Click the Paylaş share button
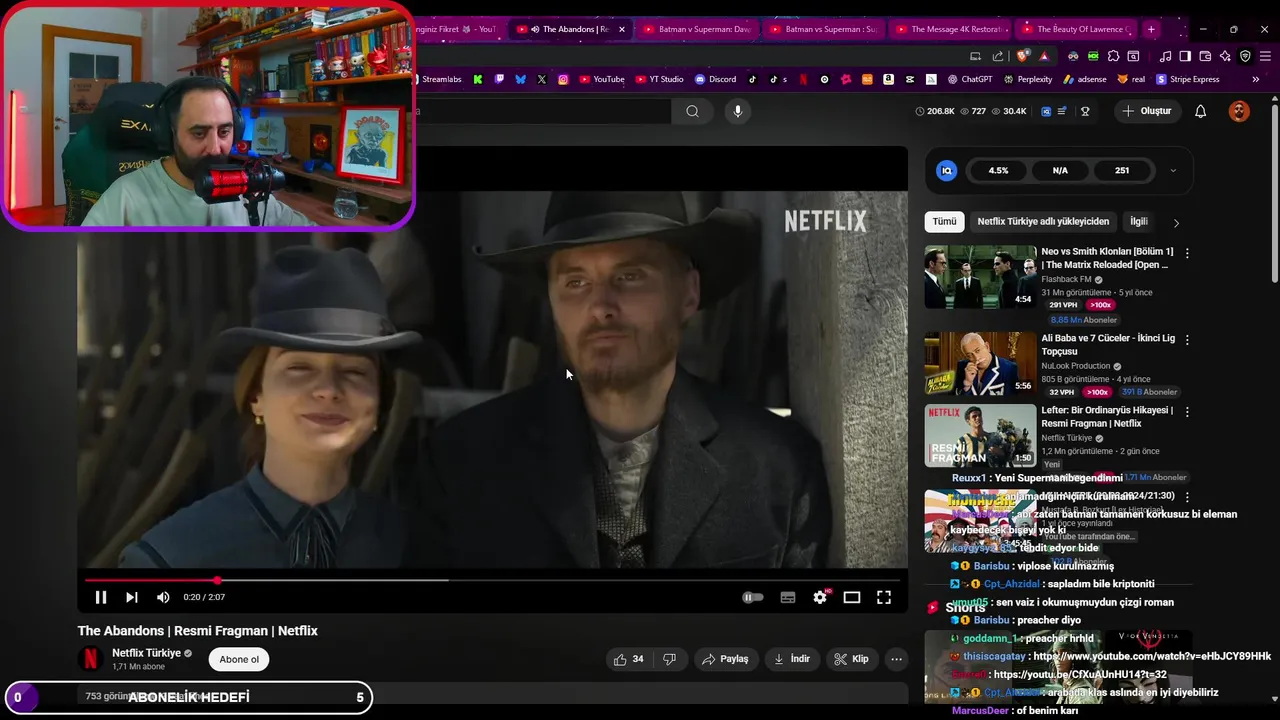 click(726, 659)
